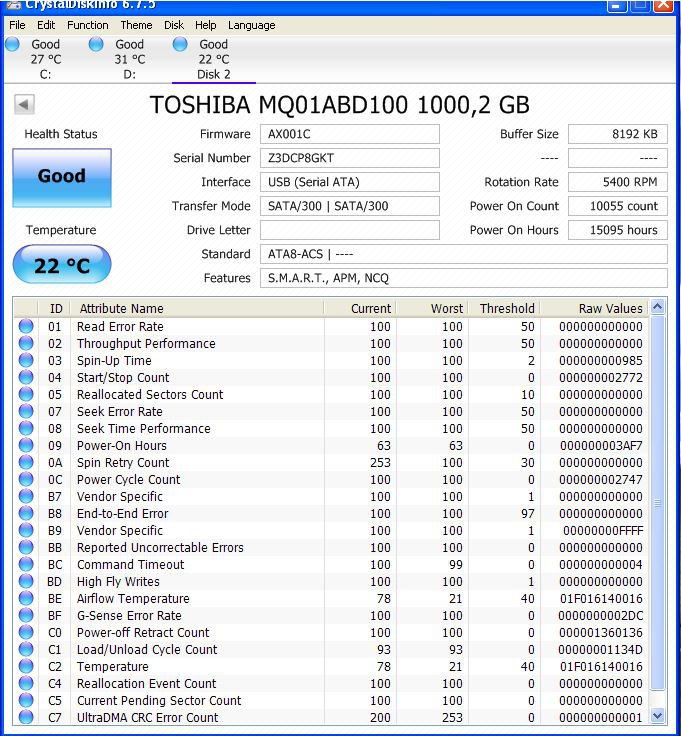The height and width of the screenshot is (736, 681).
Task: Open the Theme menu
Action: coord(136,25)
